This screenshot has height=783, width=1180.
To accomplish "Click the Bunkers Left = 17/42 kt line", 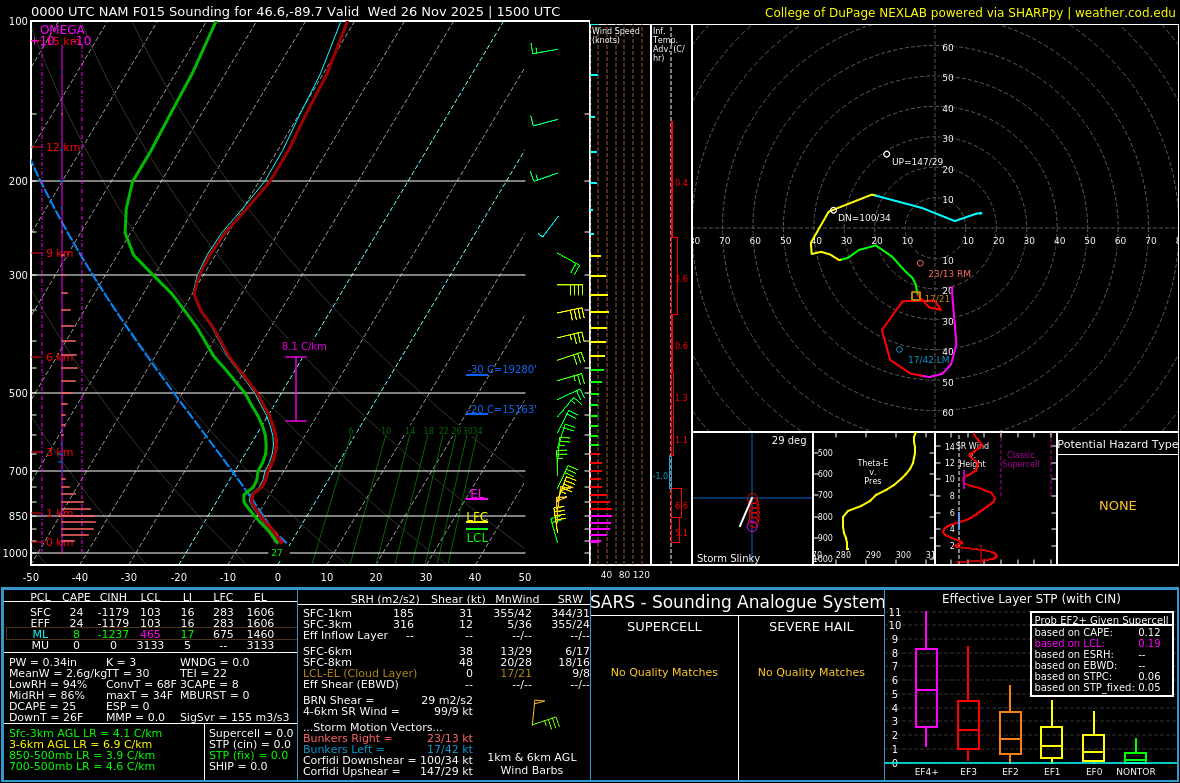I will [388, 749].
